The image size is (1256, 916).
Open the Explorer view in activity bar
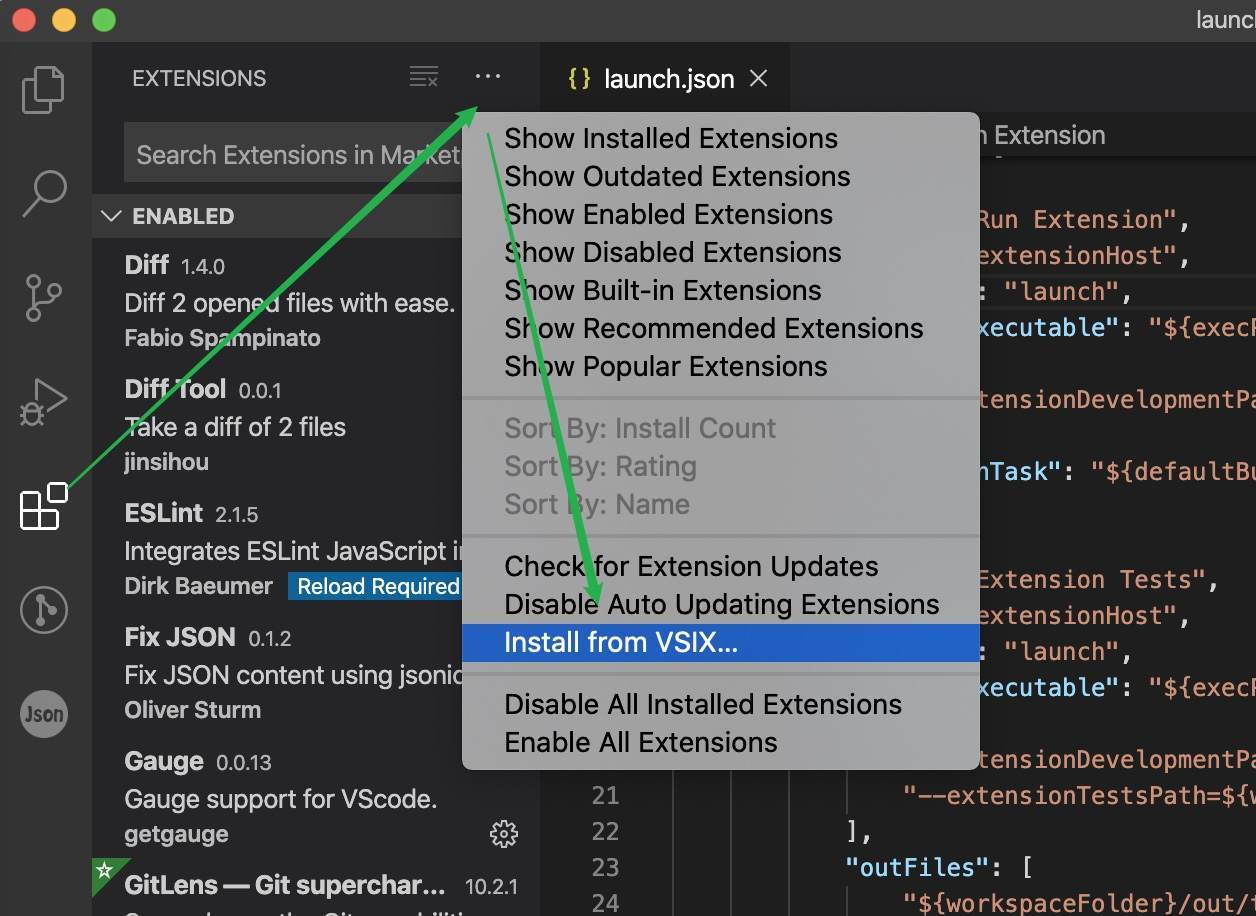click(43, 89)
